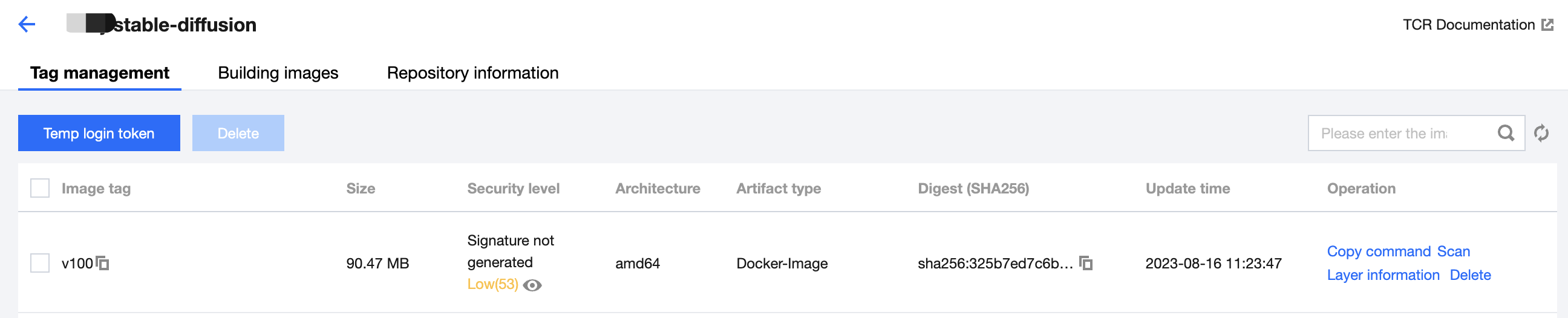
Task: Open TCR Documentation external link
Action: (x=1477, y=24)
